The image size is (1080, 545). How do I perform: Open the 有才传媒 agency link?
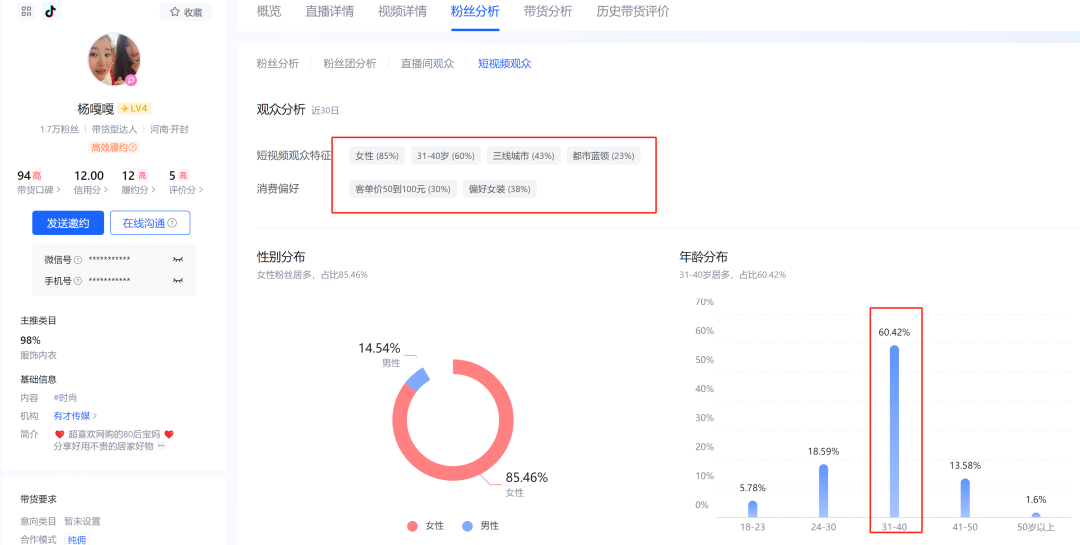[x=75, y=415]
